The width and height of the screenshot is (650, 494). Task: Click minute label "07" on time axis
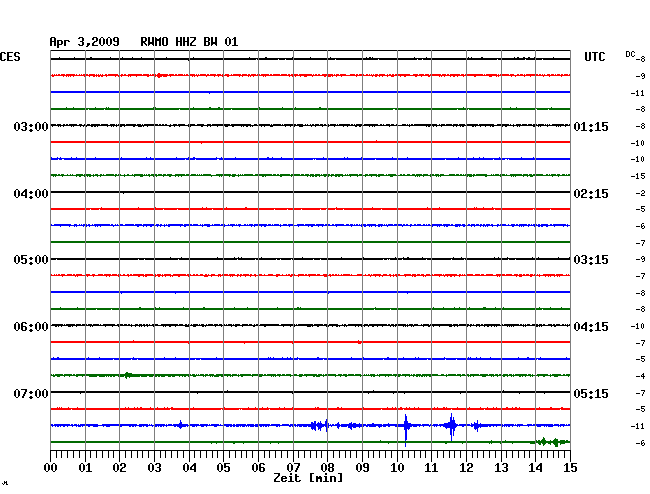coord(293,468)
